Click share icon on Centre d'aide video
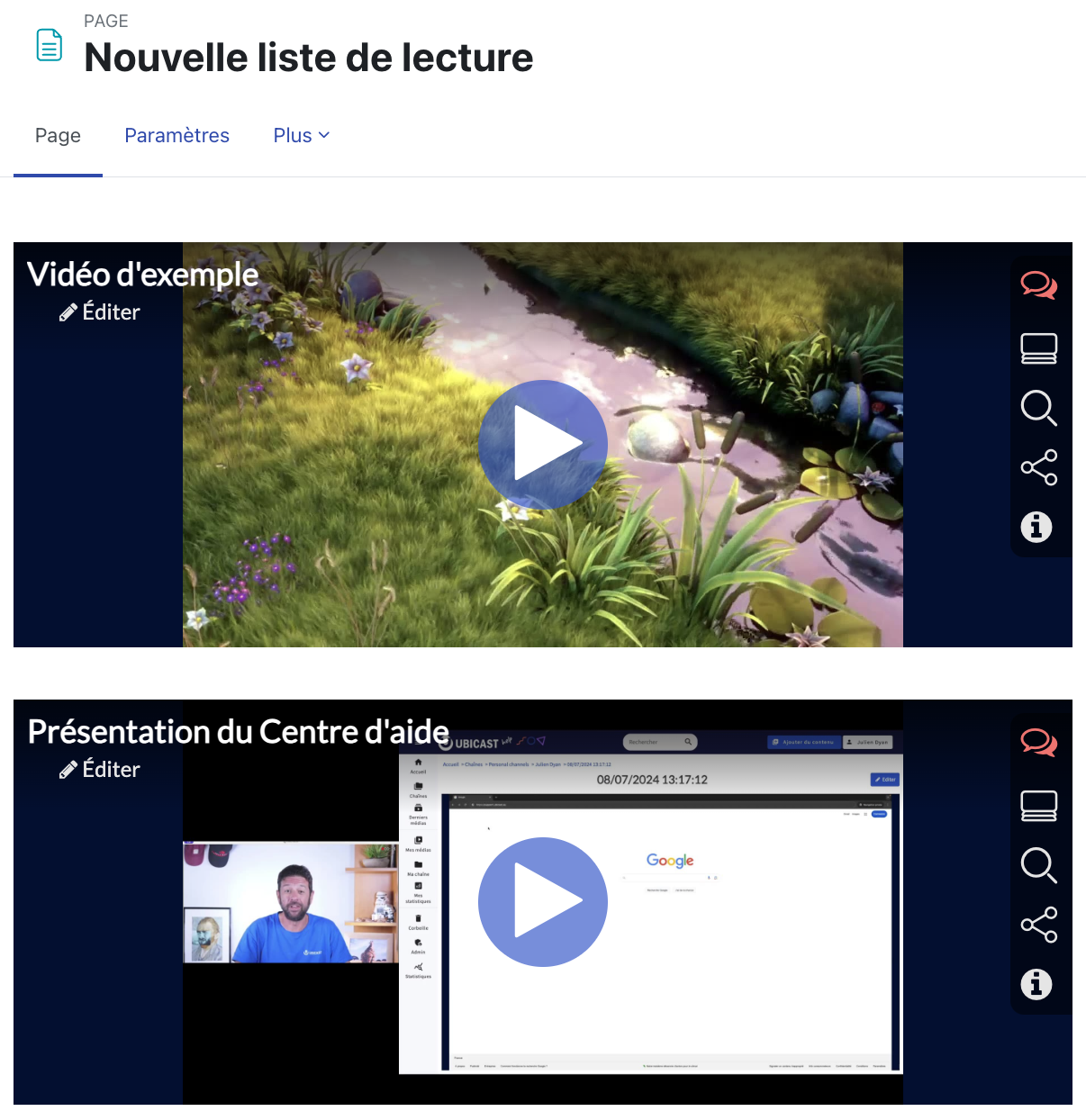1086x1120 pixels. (1039, 926)
